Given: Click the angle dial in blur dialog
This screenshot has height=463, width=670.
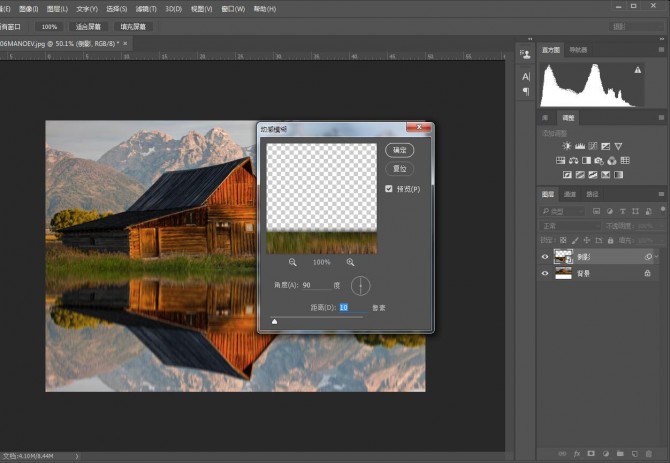Looking at the screenshot, I should click(360, 286).
